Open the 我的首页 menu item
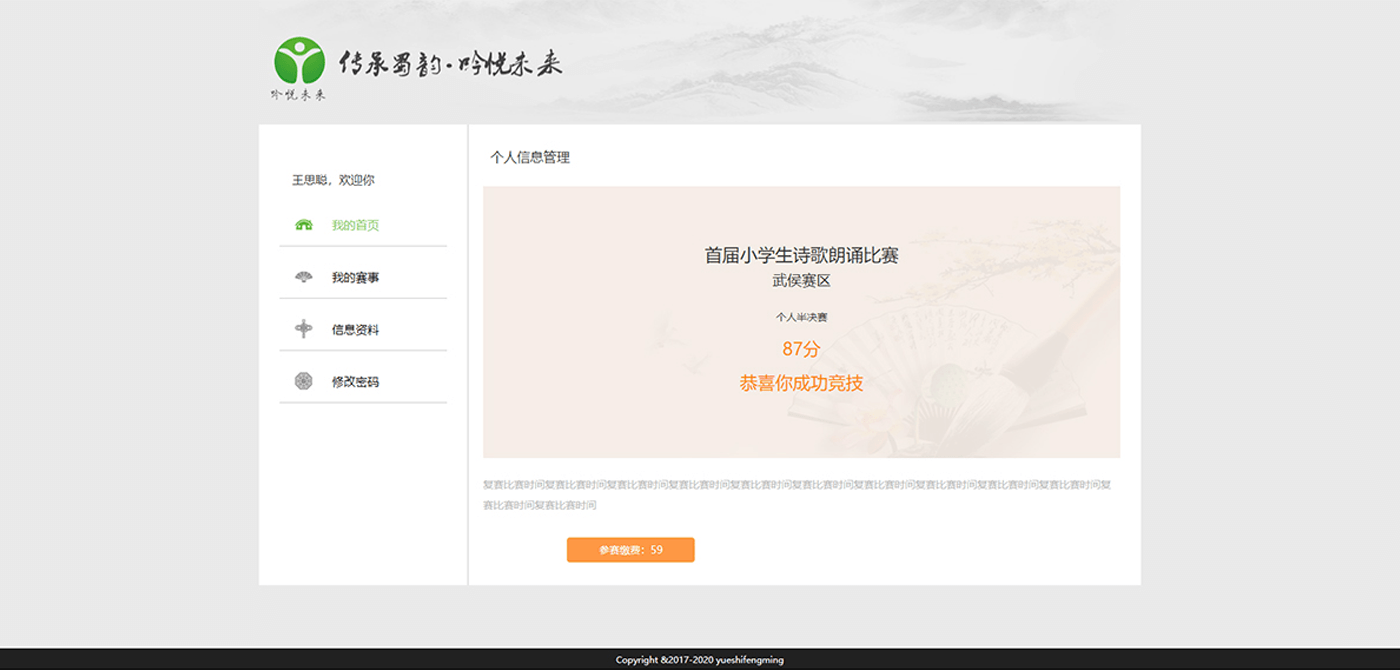 pos(355,225)
